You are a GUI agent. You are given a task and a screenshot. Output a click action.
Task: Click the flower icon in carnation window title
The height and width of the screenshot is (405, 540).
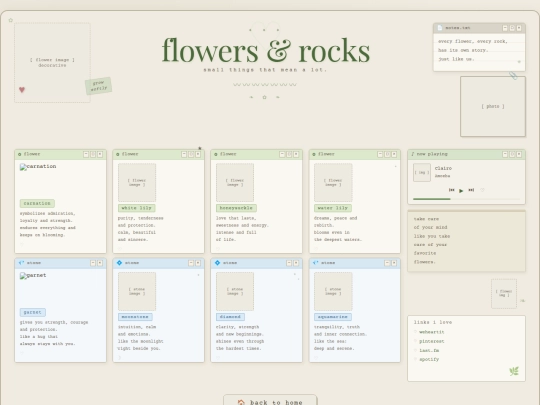[20, 154]
